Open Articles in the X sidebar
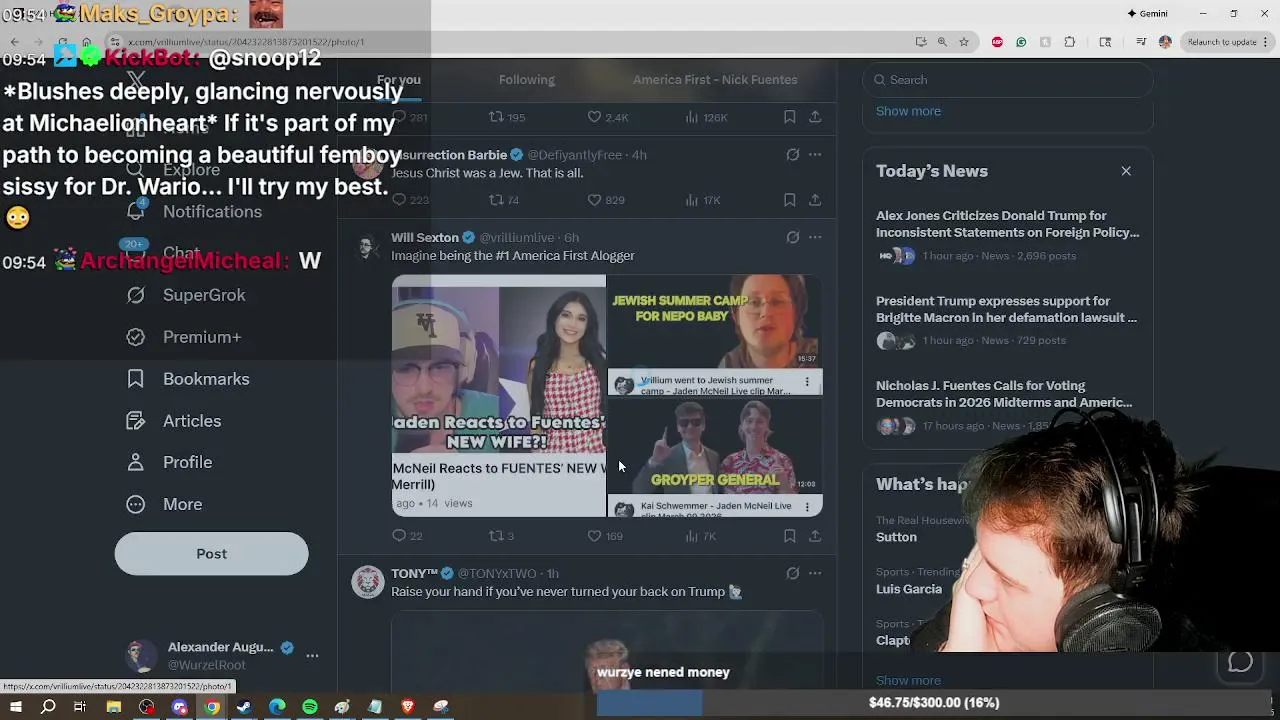1280x720 pixels. click(x=174, y=421)
